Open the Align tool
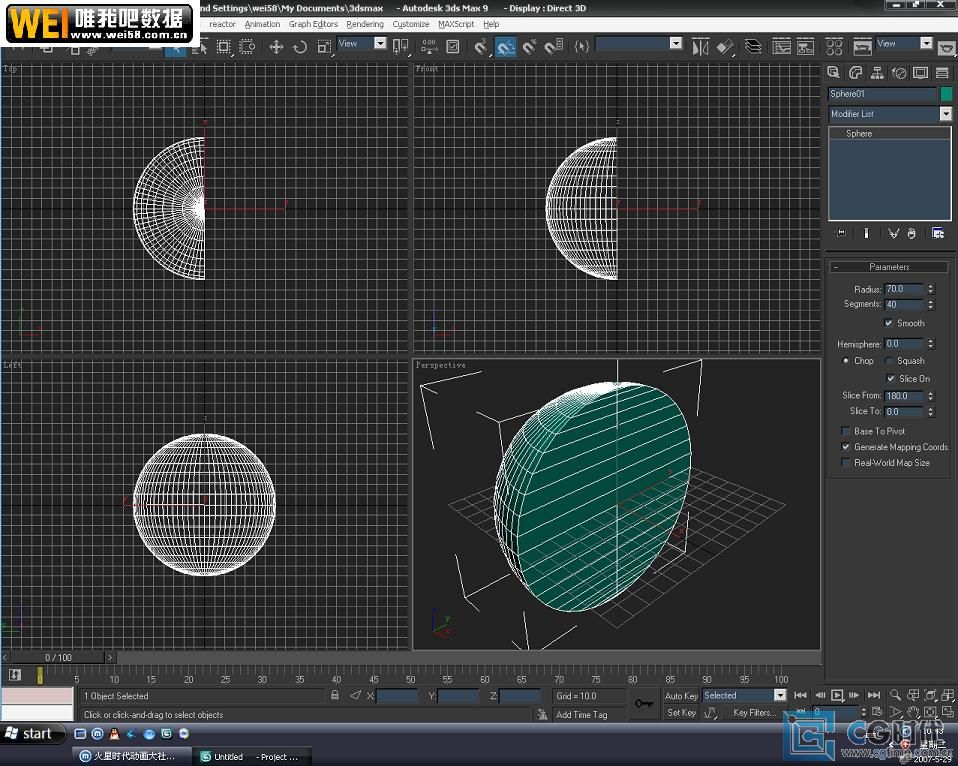The height and width of the screenshot is (766, 958). [725, 47]
